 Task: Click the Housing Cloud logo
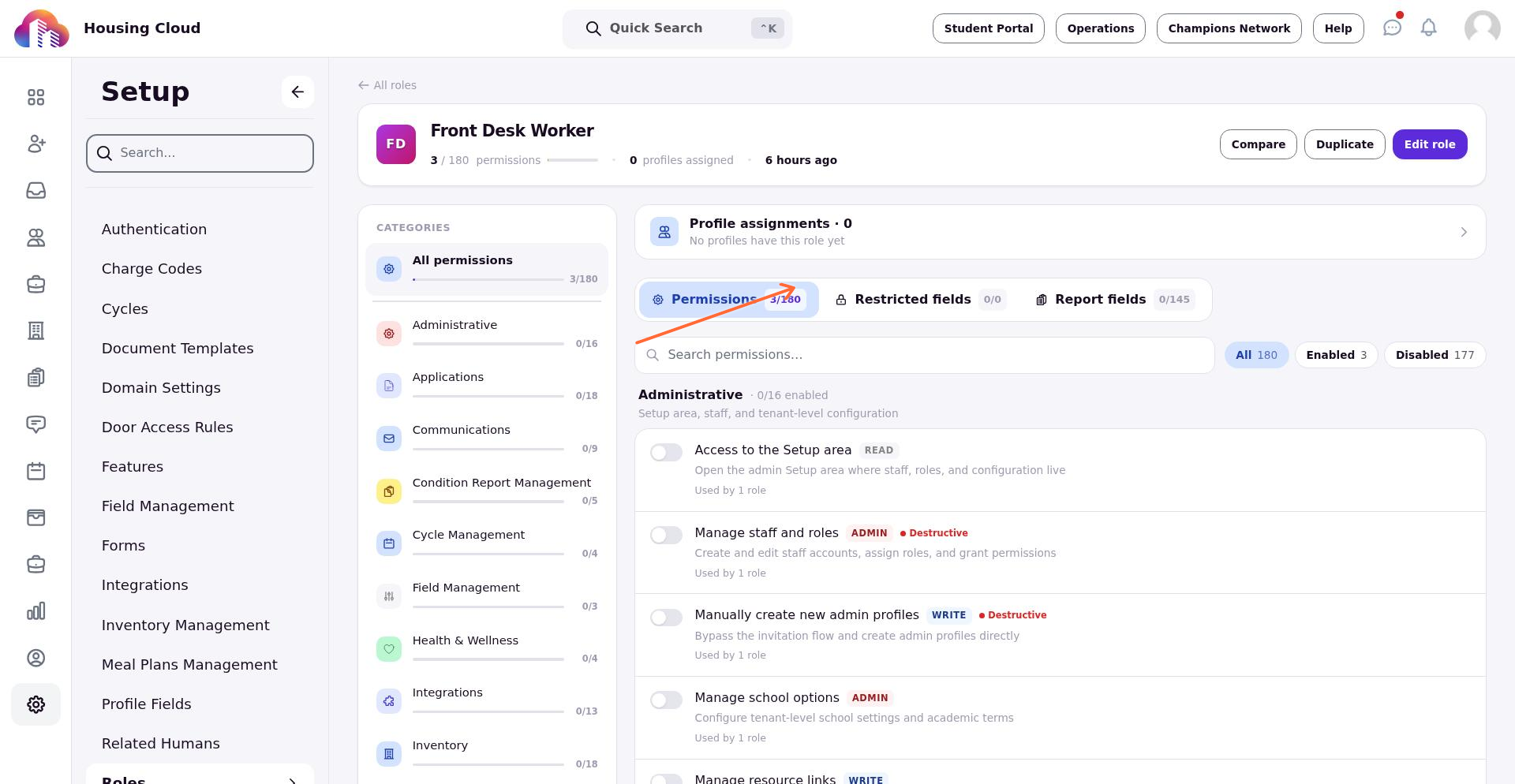click(41, 28)
